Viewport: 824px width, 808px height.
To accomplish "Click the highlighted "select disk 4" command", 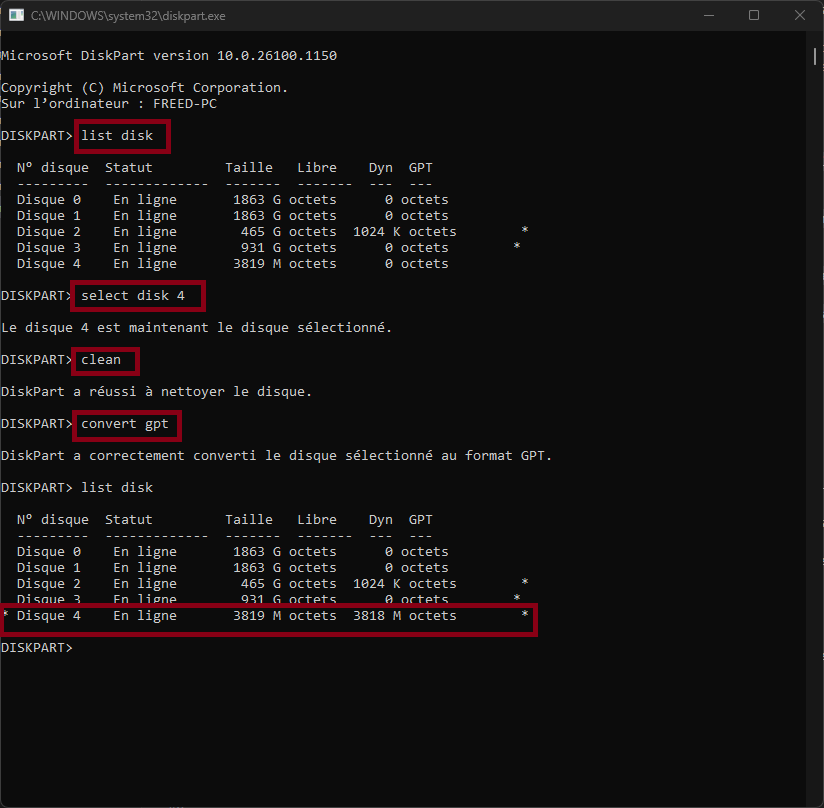I will (x=136, y=296).
